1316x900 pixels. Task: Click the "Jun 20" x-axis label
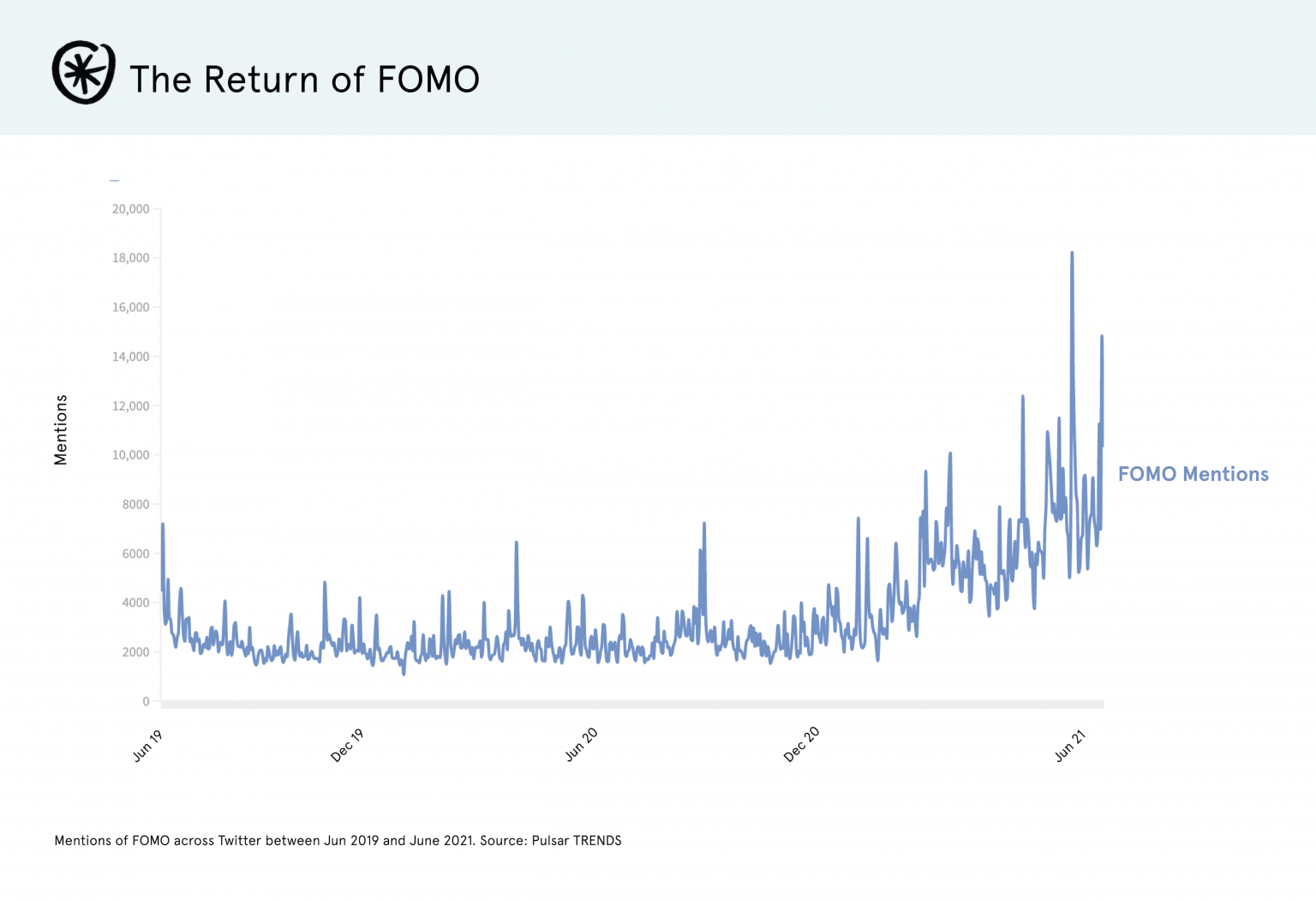click(x=581, y=744)
